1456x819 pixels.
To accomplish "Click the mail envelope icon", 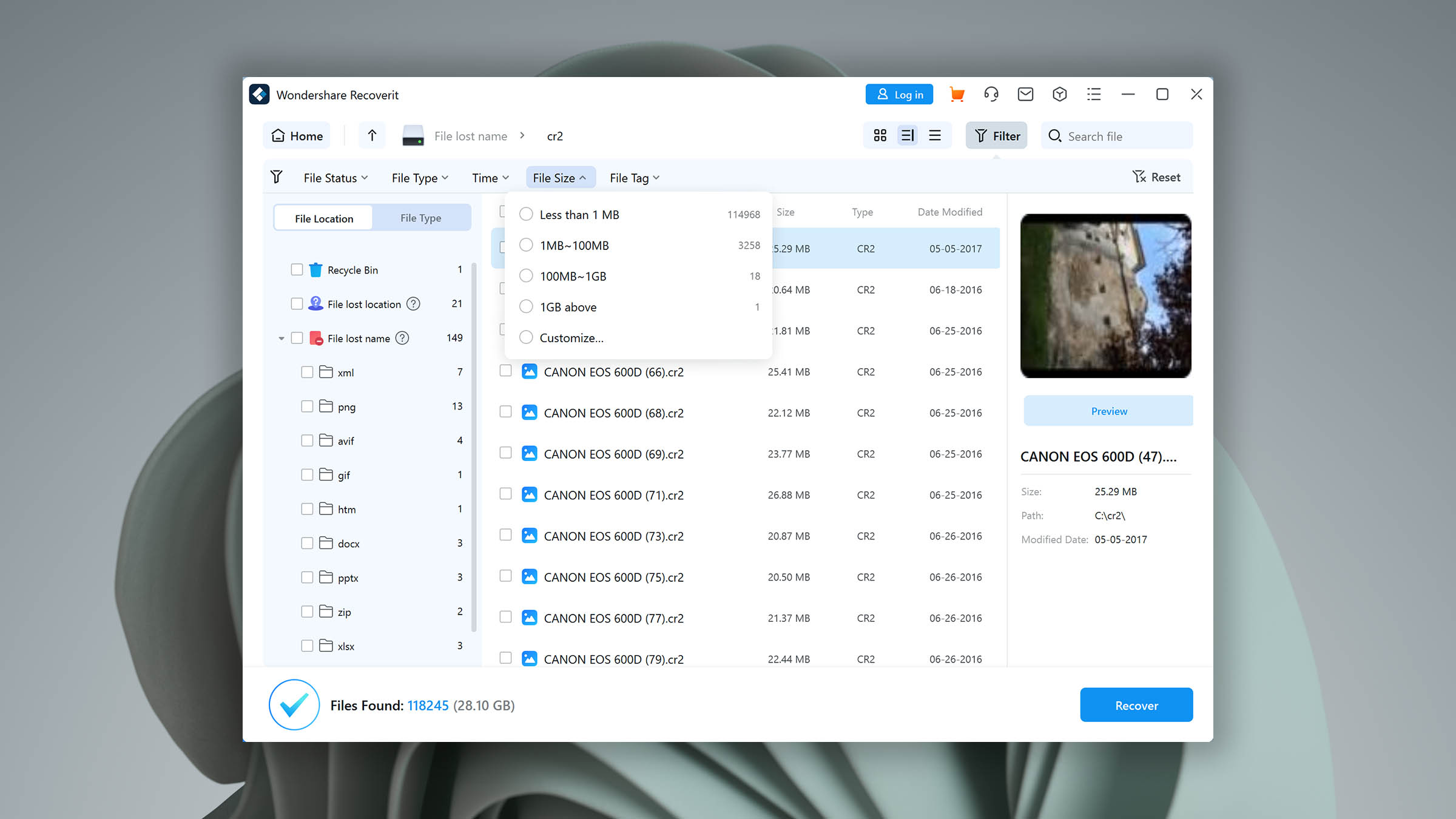I will click(1025, 95).
